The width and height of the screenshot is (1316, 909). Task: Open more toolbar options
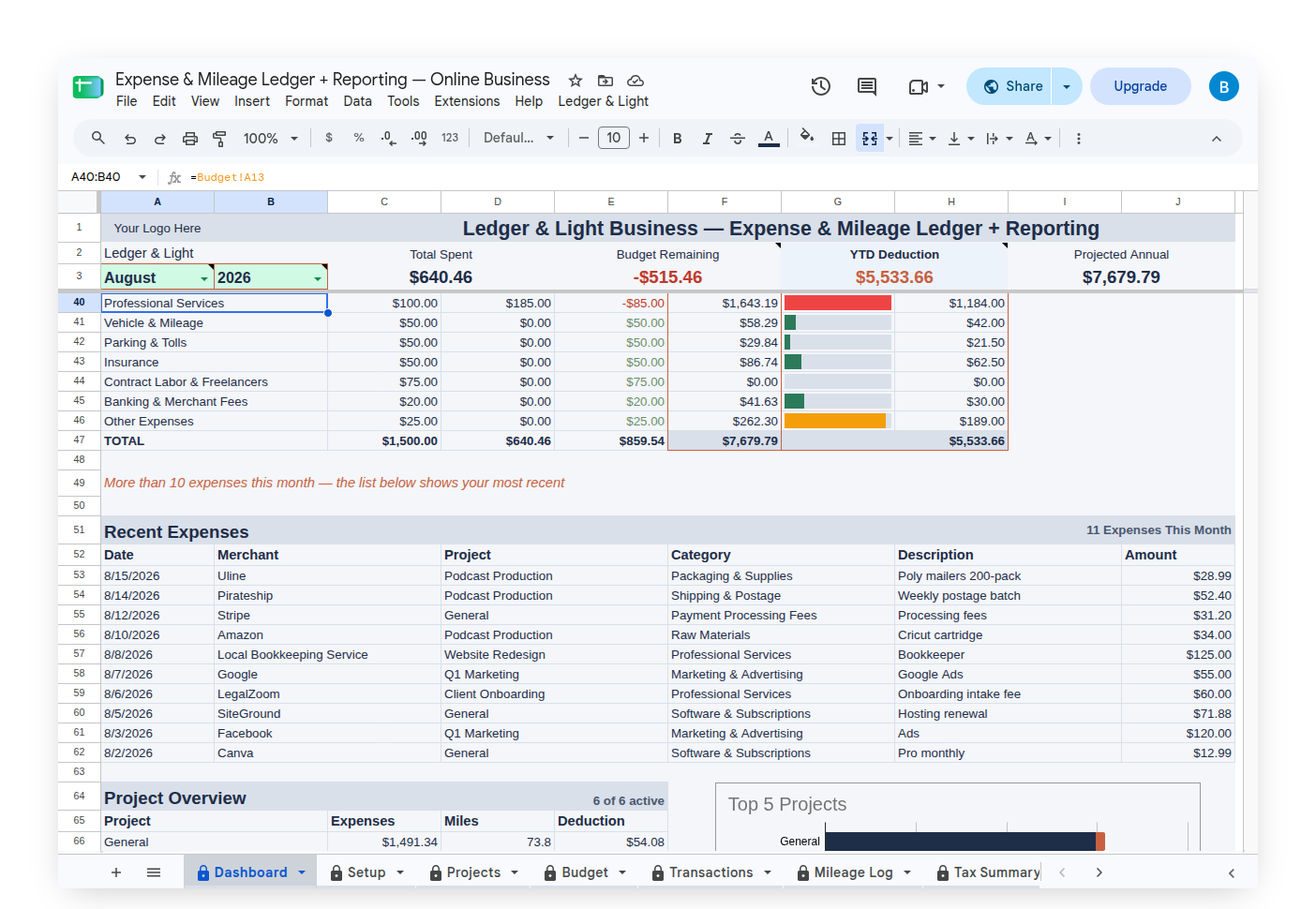click(1079, 139)
